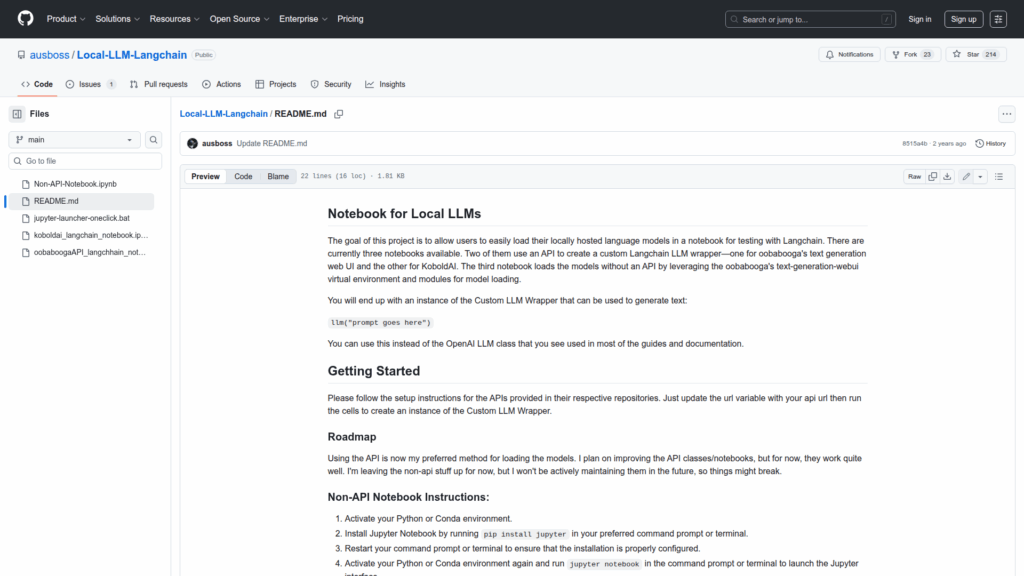Click Sign up button
Viewport: 1024px width, 576px height.
(963, 19)
